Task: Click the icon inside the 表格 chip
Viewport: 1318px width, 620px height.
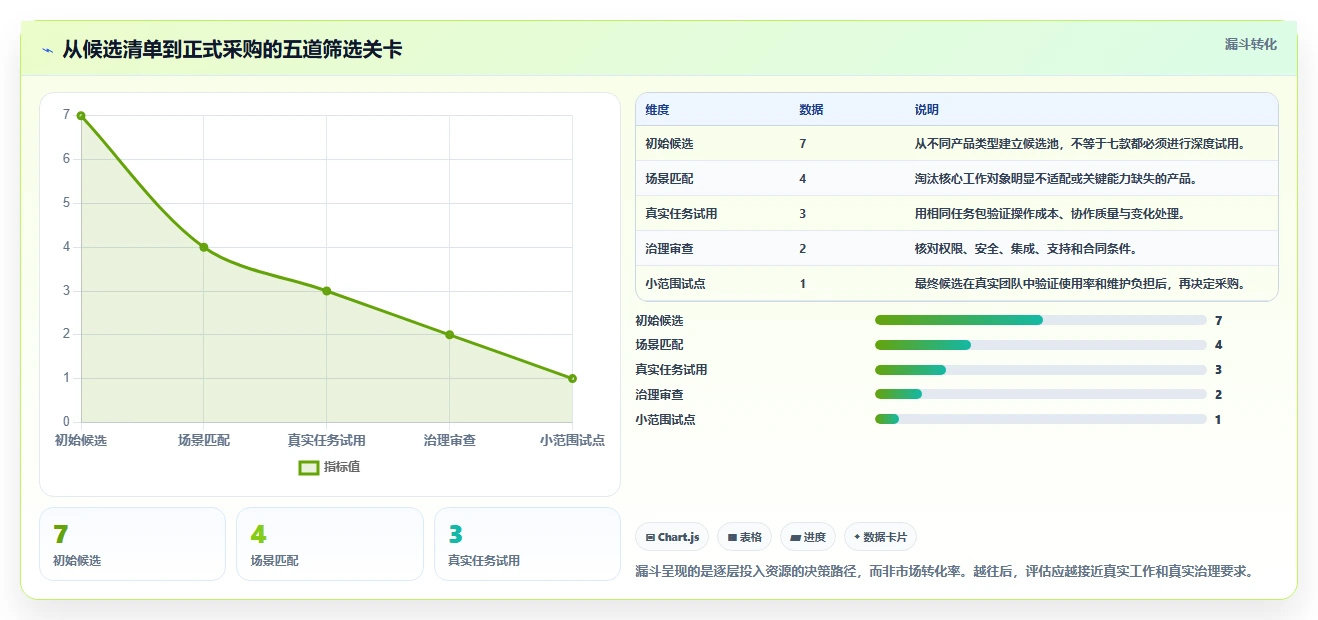Action: click(732, 537)
